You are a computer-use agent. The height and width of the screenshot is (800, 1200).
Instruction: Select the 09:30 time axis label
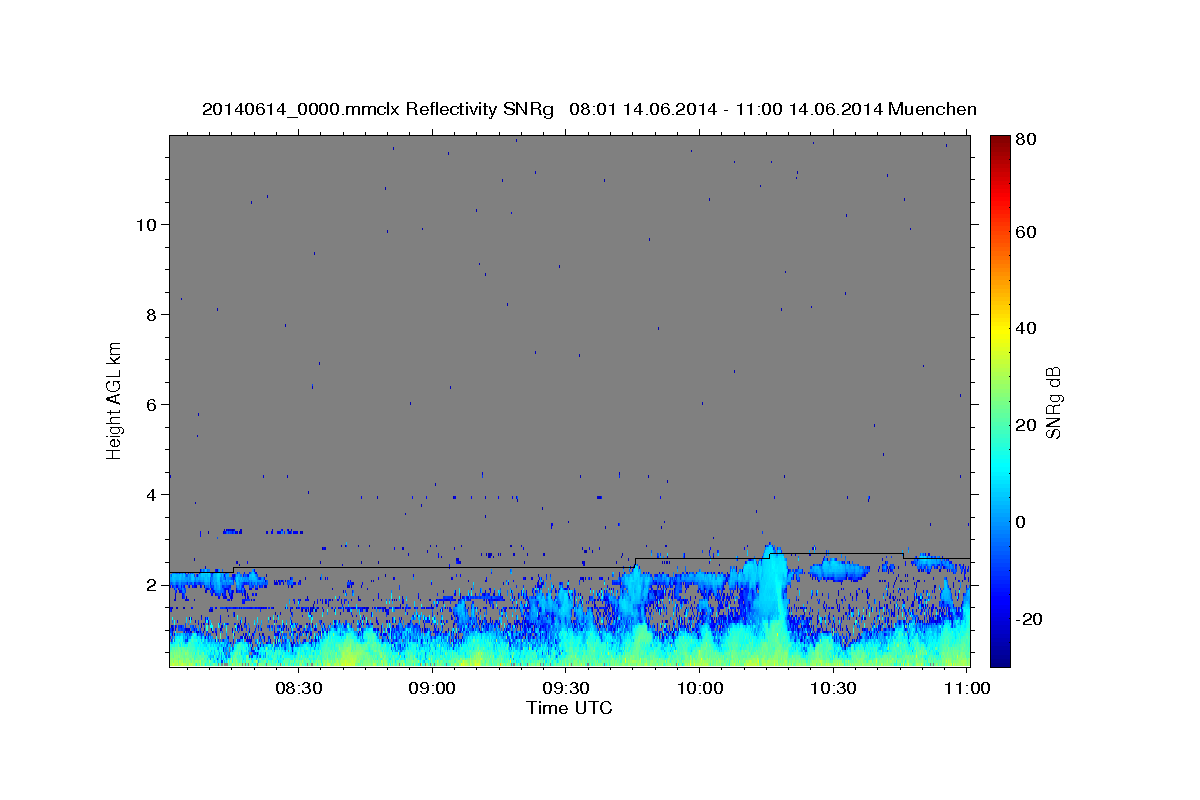coord(566,688)
